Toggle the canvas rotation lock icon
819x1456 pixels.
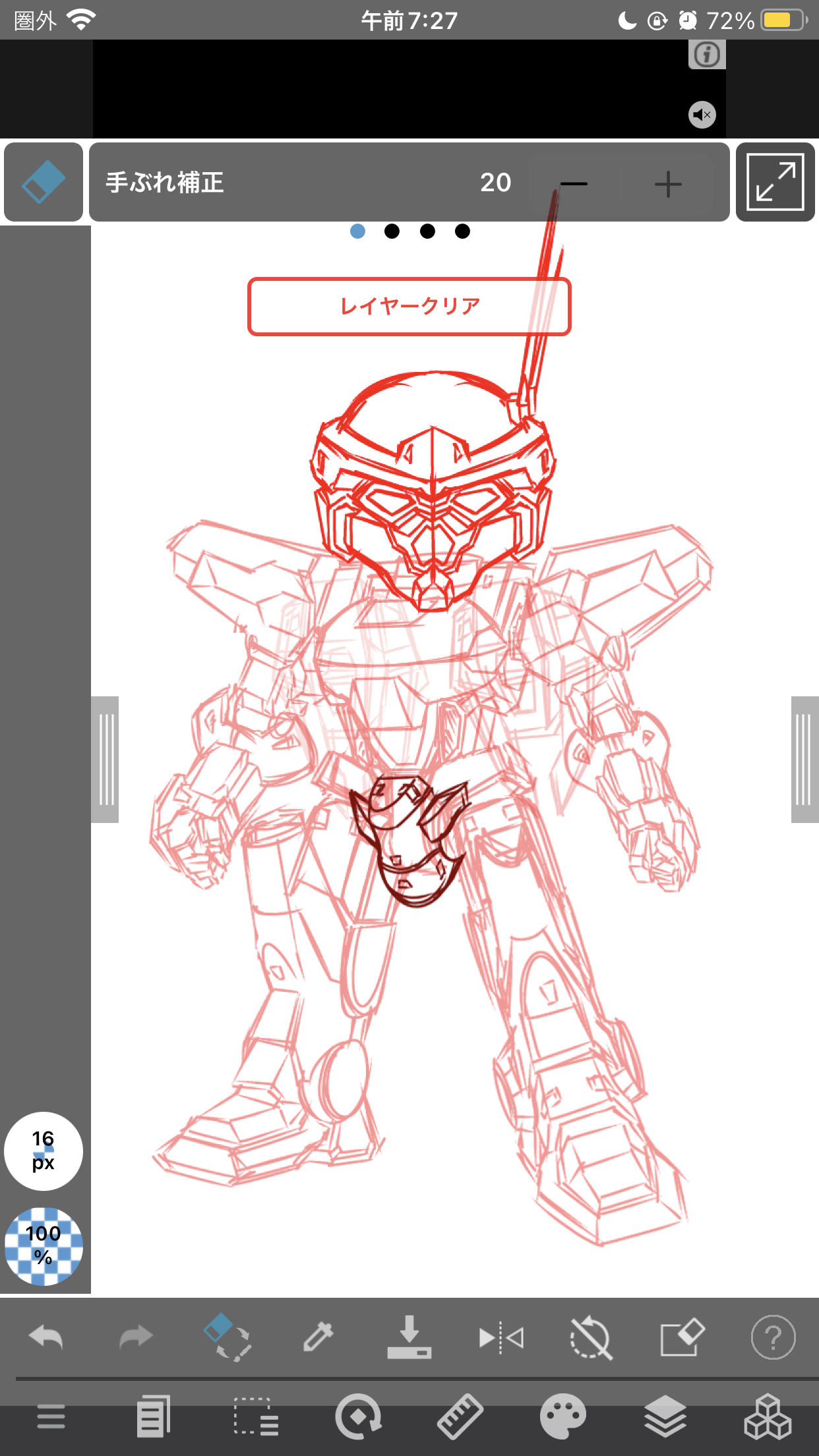click(x=591, y=1338)
